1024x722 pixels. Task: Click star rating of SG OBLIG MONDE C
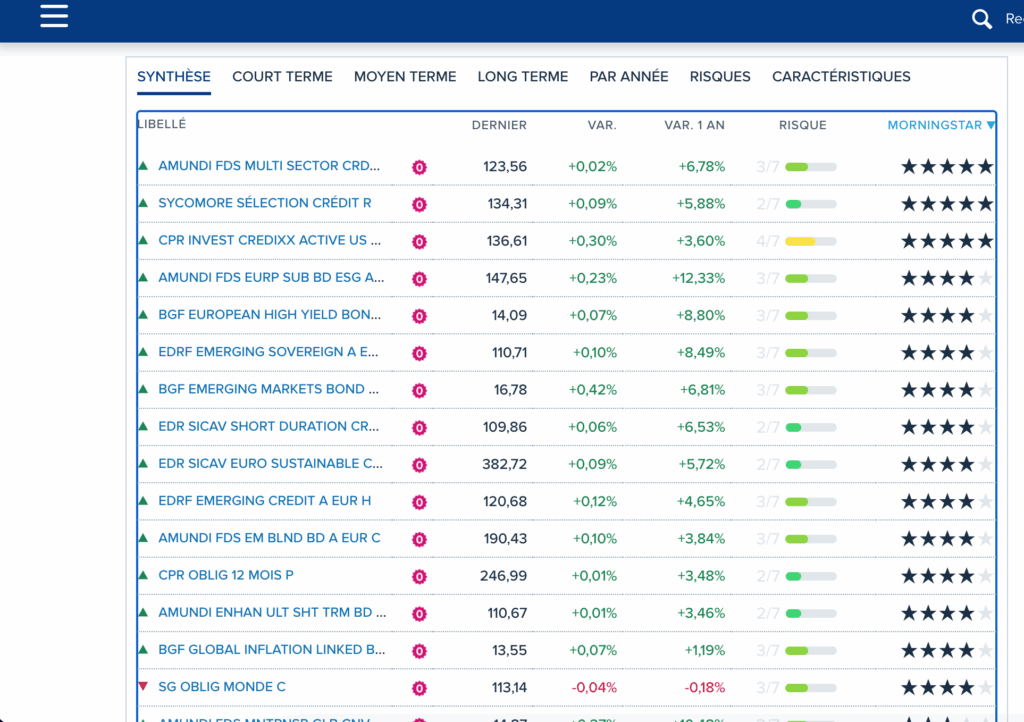[947, 688]
